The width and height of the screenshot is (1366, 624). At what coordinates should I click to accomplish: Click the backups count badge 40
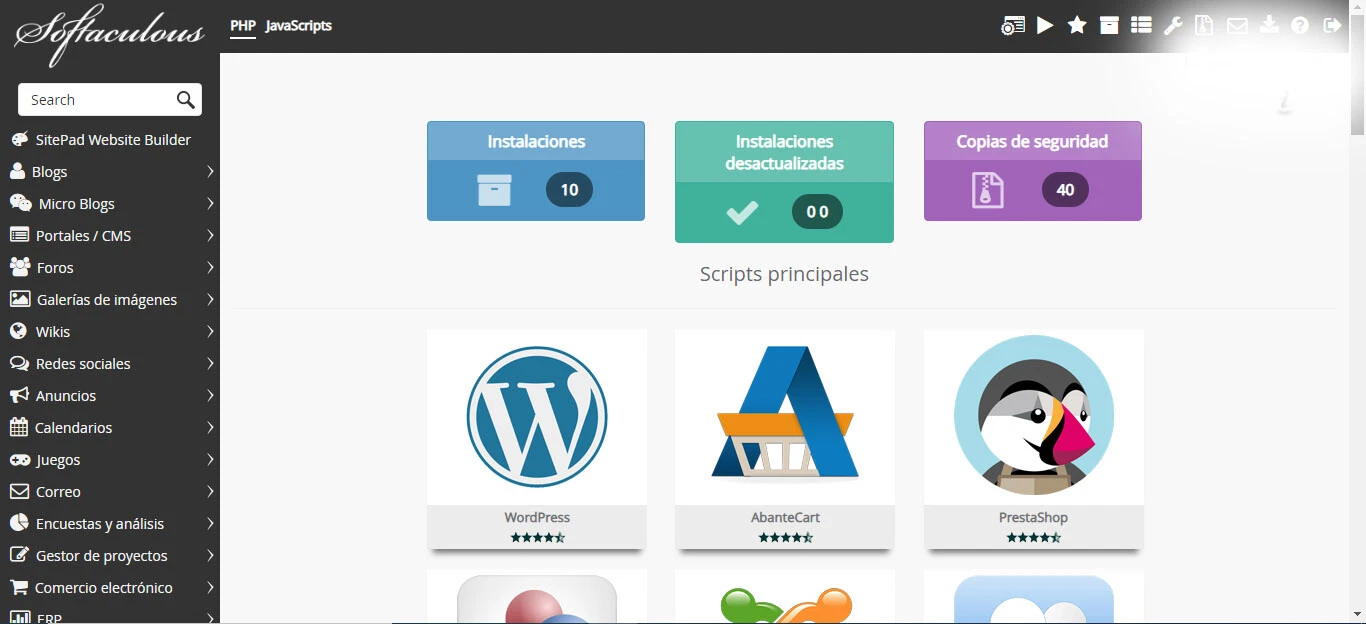tap(1065, 190)
